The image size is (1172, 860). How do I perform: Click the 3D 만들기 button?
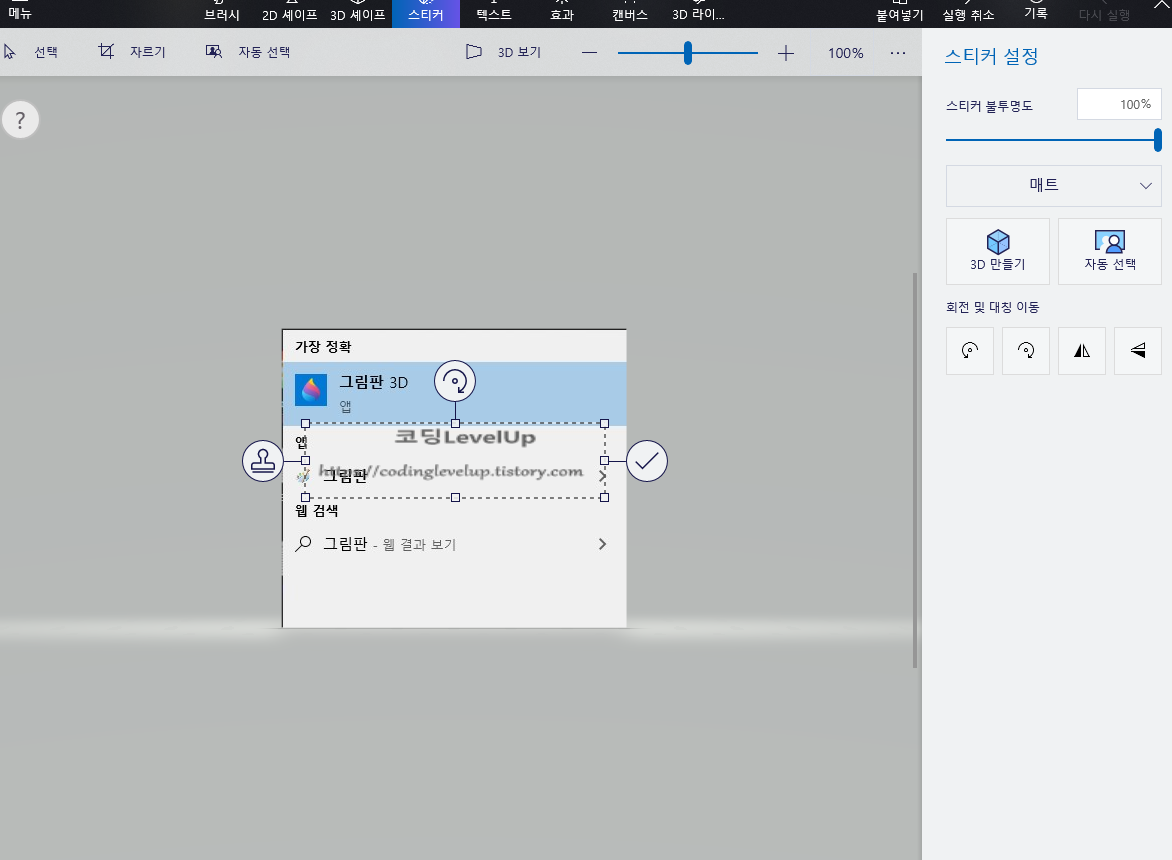tap(998, 251)
